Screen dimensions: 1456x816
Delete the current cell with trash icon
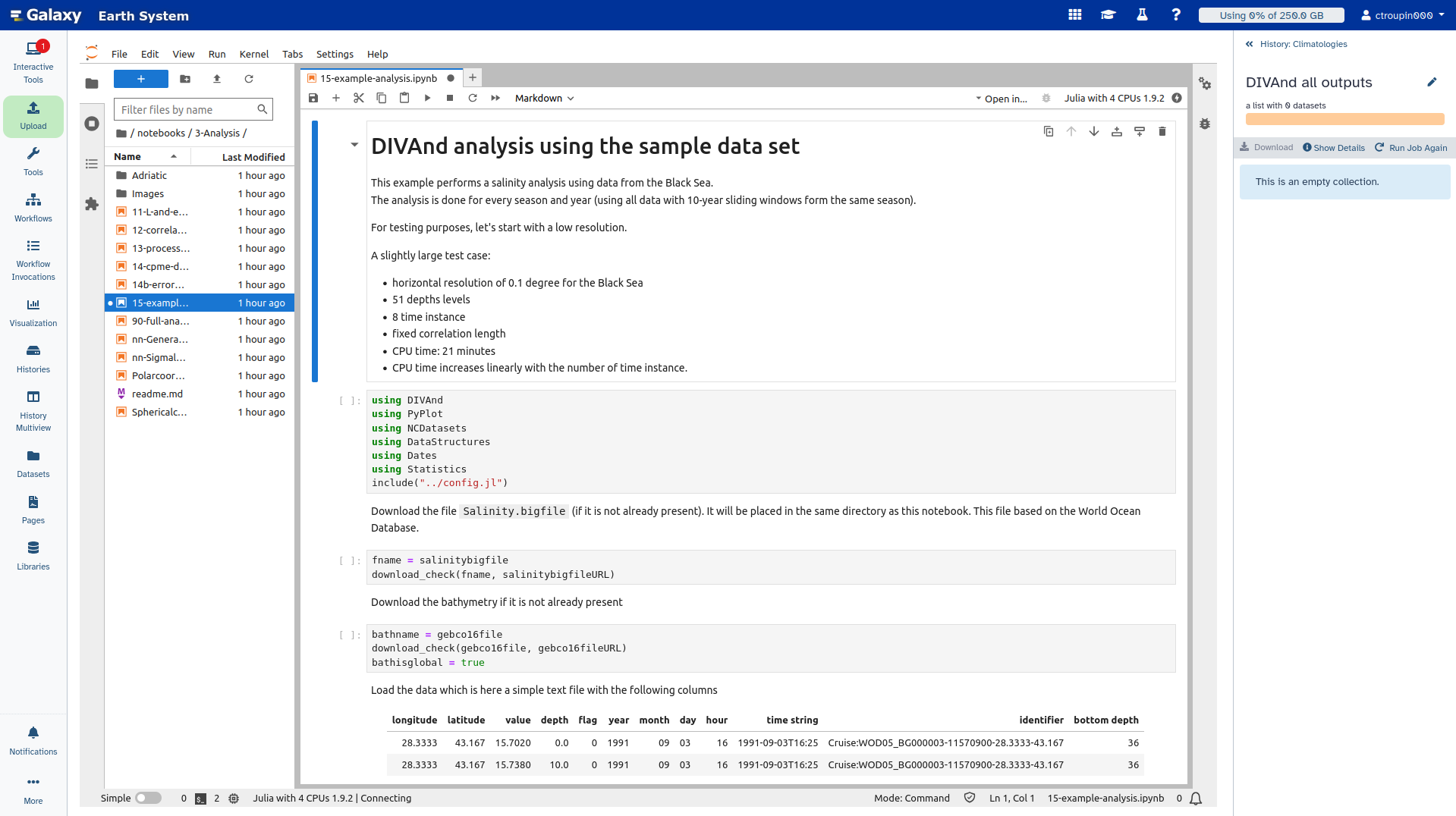(1162, 131)
